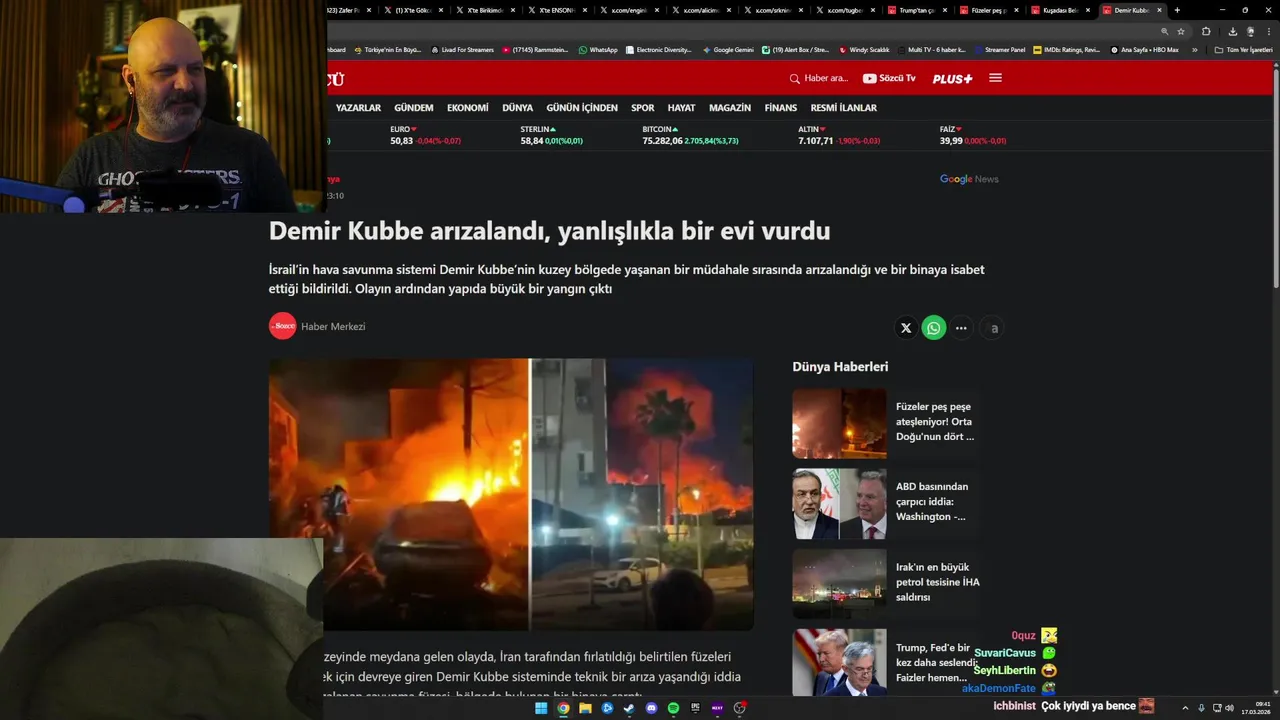
Task: Click the BITCOIN price ticker
Action: point(690,135)
